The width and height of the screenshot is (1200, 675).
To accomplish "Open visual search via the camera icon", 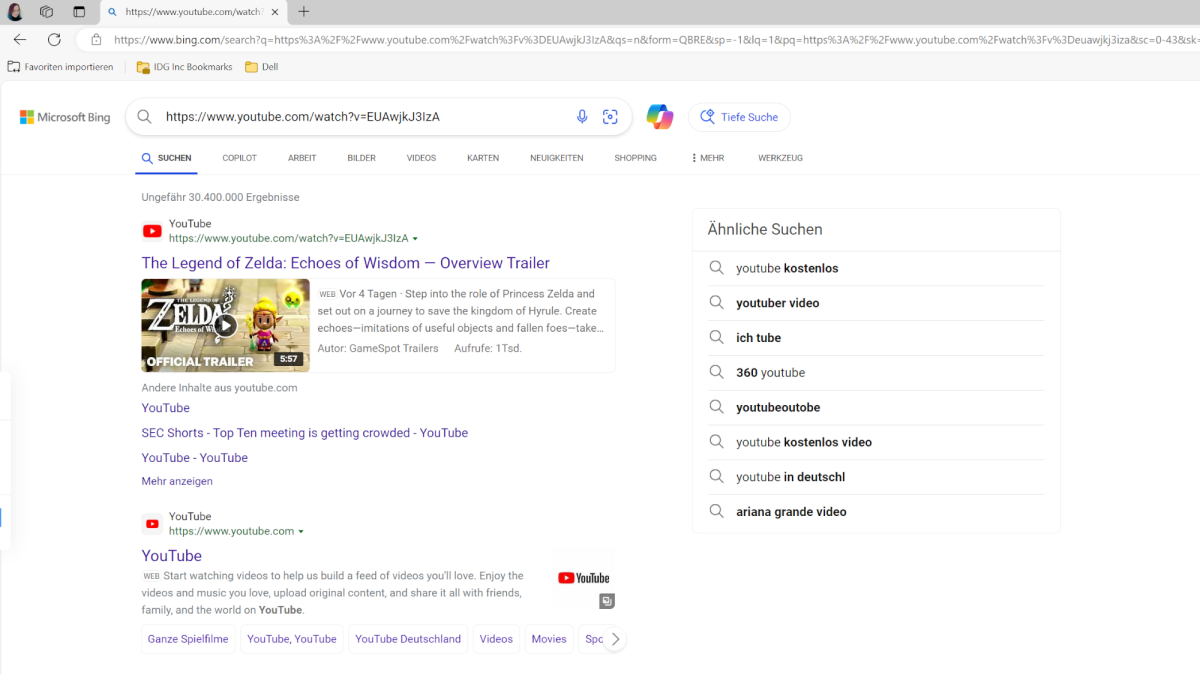I will point(610,116).
